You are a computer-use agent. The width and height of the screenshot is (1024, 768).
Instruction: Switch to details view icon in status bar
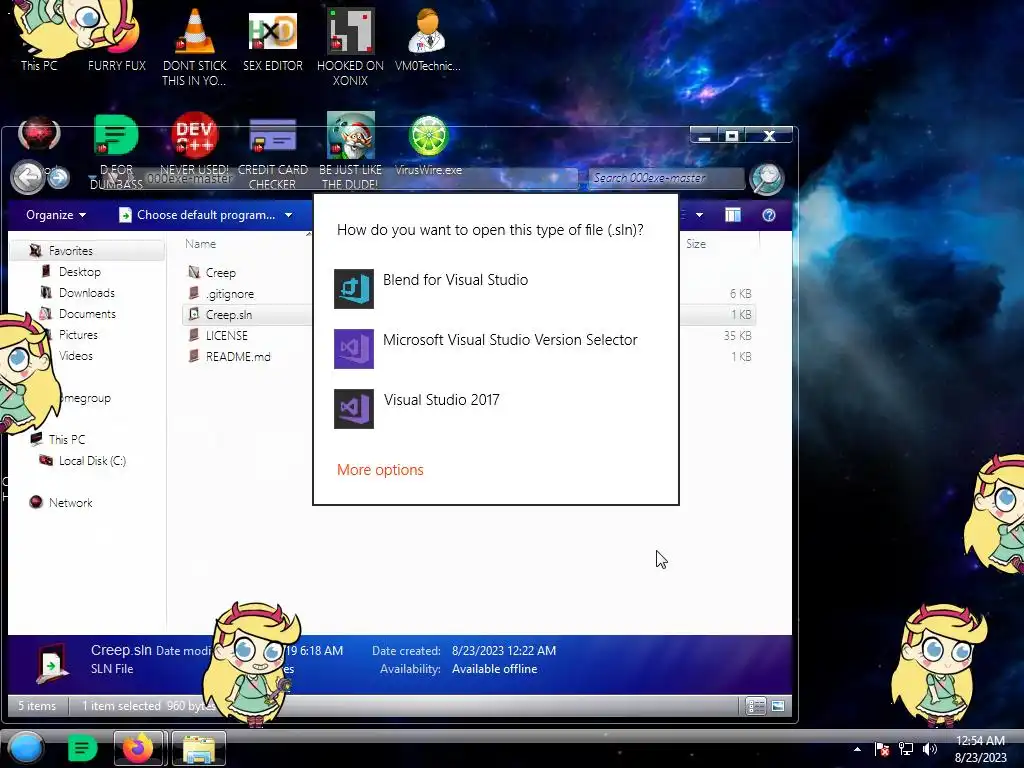(756, 706)
